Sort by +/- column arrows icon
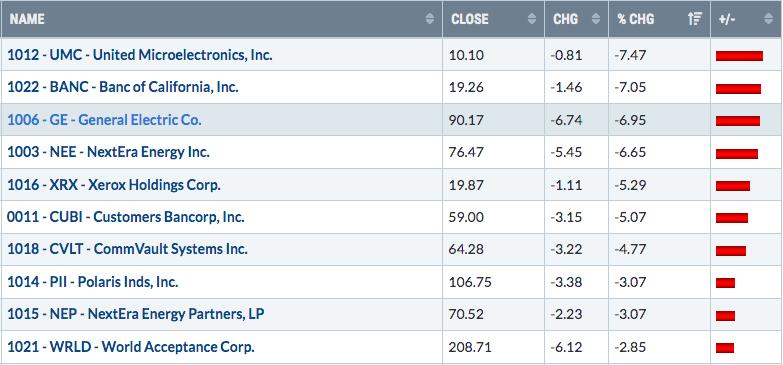This screenshot has width=783, height=365. (x=769, y=19)
